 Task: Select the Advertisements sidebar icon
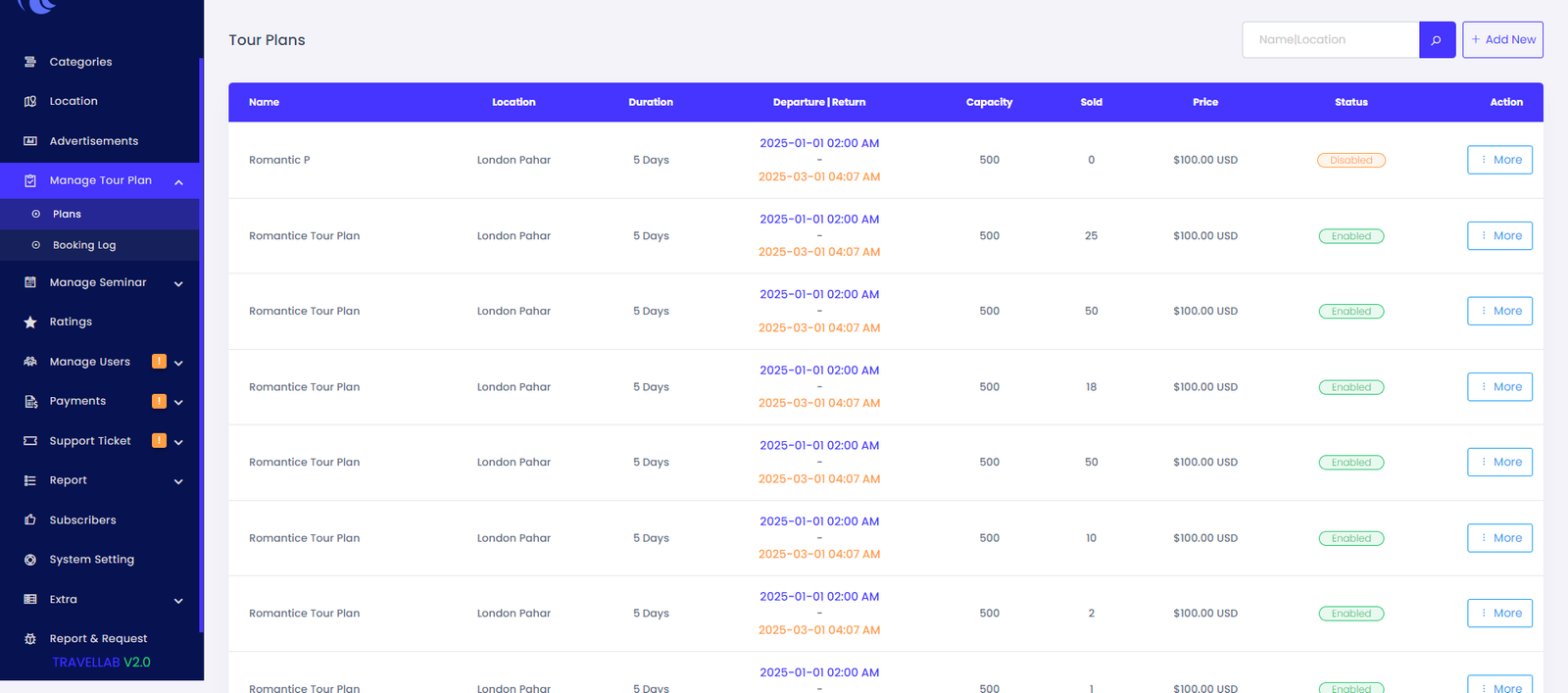click(30, 141)
